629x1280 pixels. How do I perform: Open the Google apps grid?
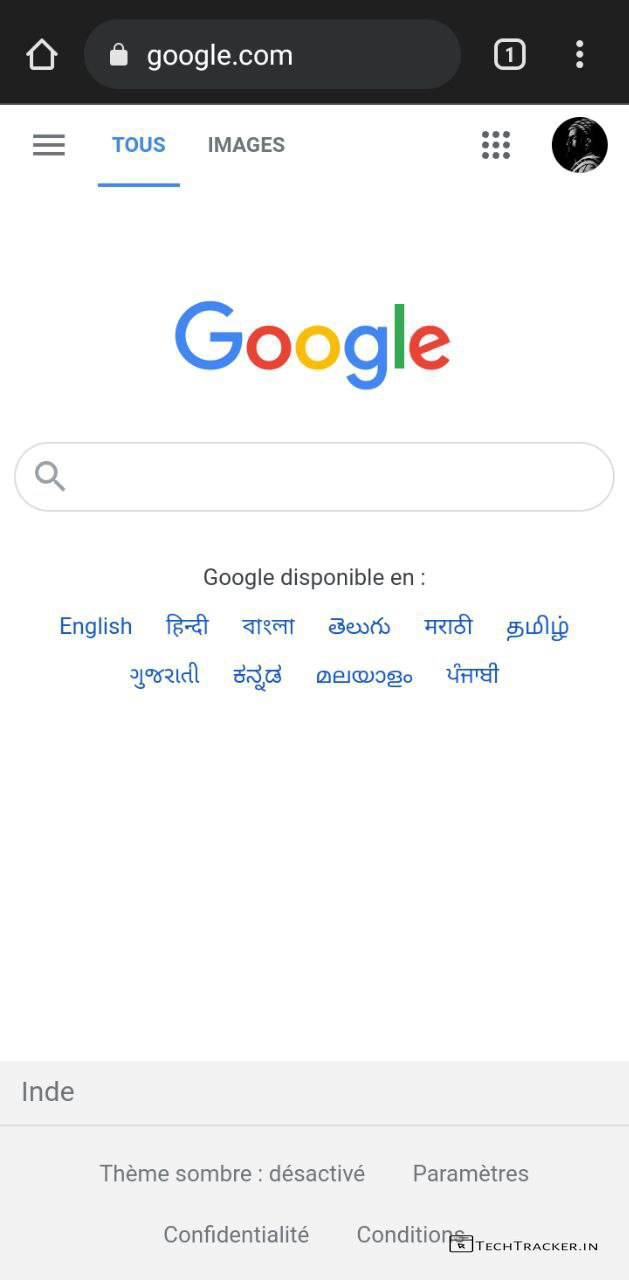(496, 145)
